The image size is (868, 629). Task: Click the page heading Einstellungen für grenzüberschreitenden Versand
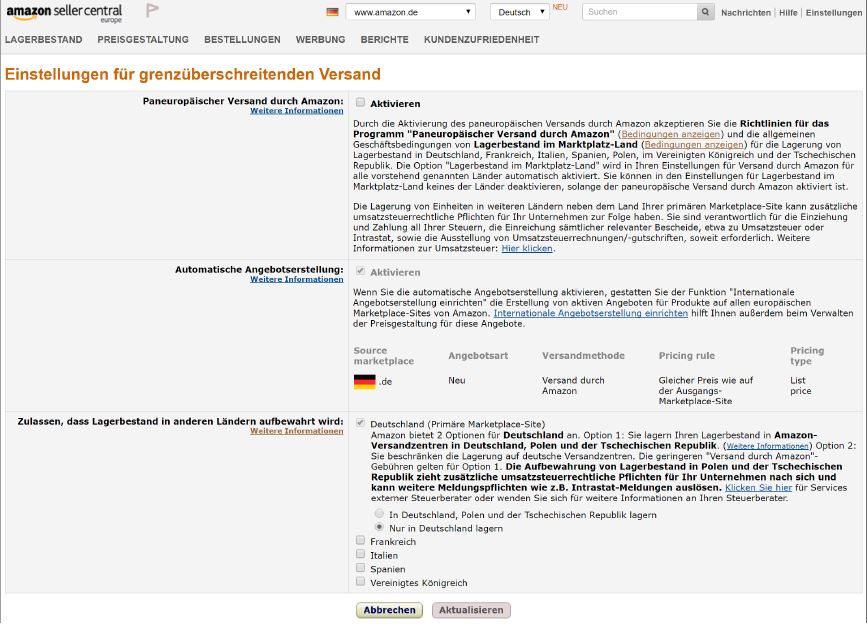click(193, 74)
